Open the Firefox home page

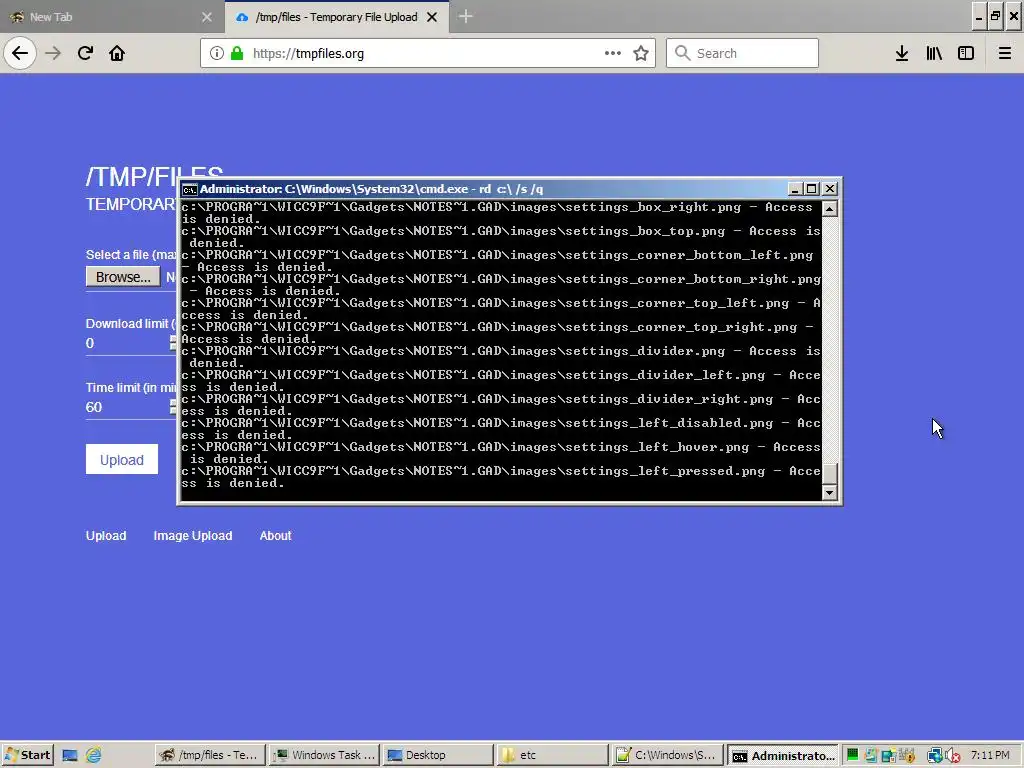(x=117, y=53)
